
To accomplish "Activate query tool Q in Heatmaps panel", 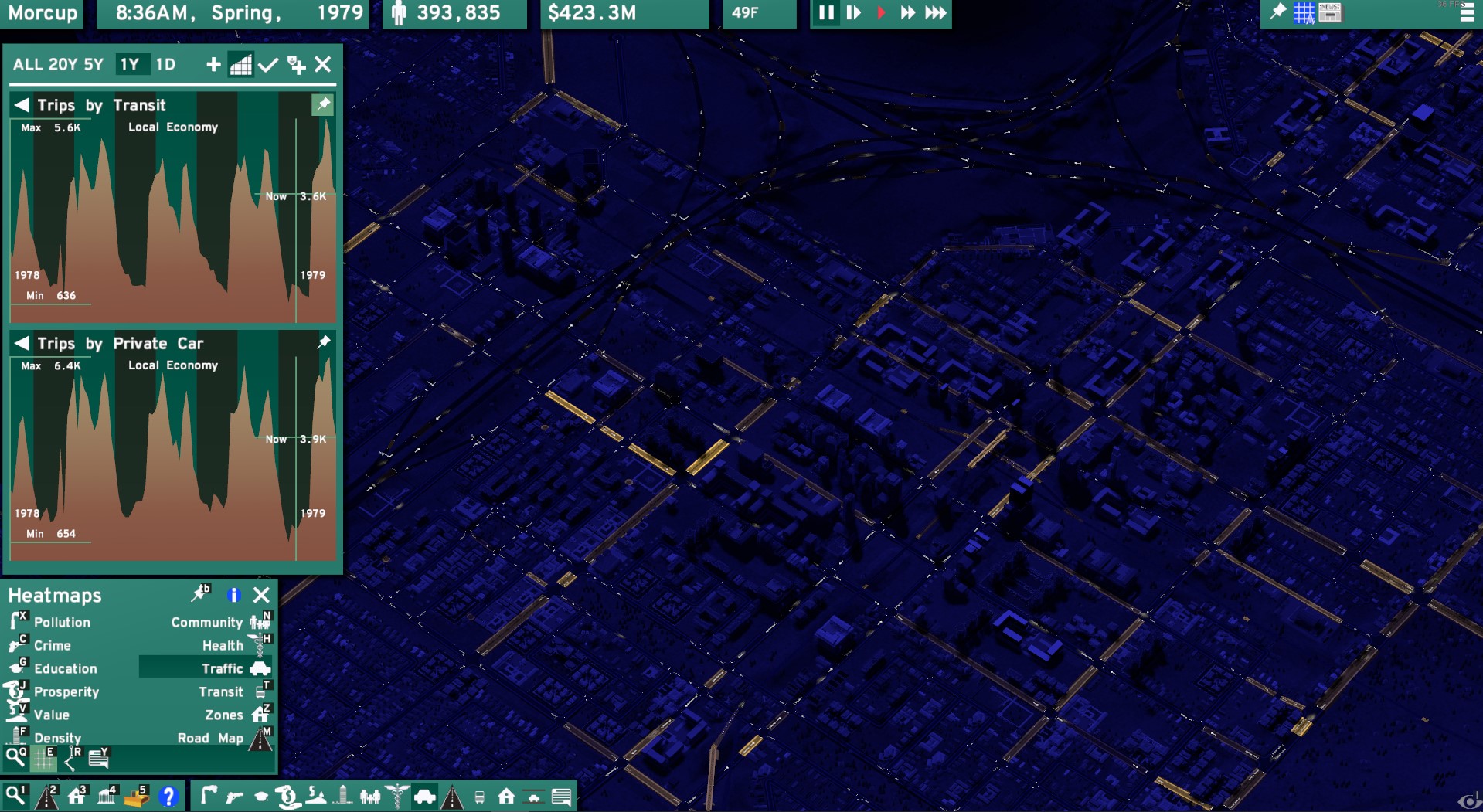I will click(x=16, y=757).
